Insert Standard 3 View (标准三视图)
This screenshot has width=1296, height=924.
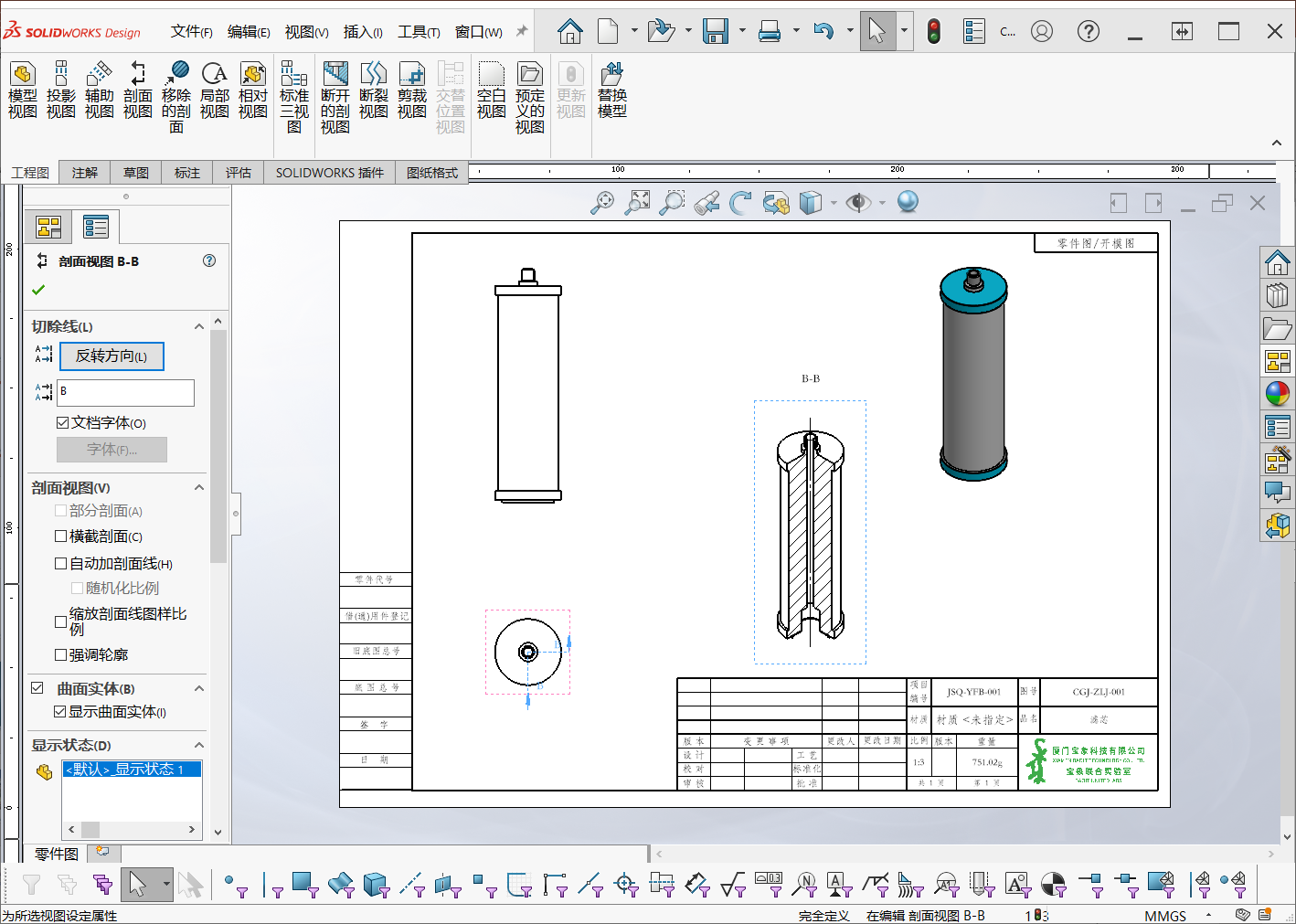pos(293,96)
